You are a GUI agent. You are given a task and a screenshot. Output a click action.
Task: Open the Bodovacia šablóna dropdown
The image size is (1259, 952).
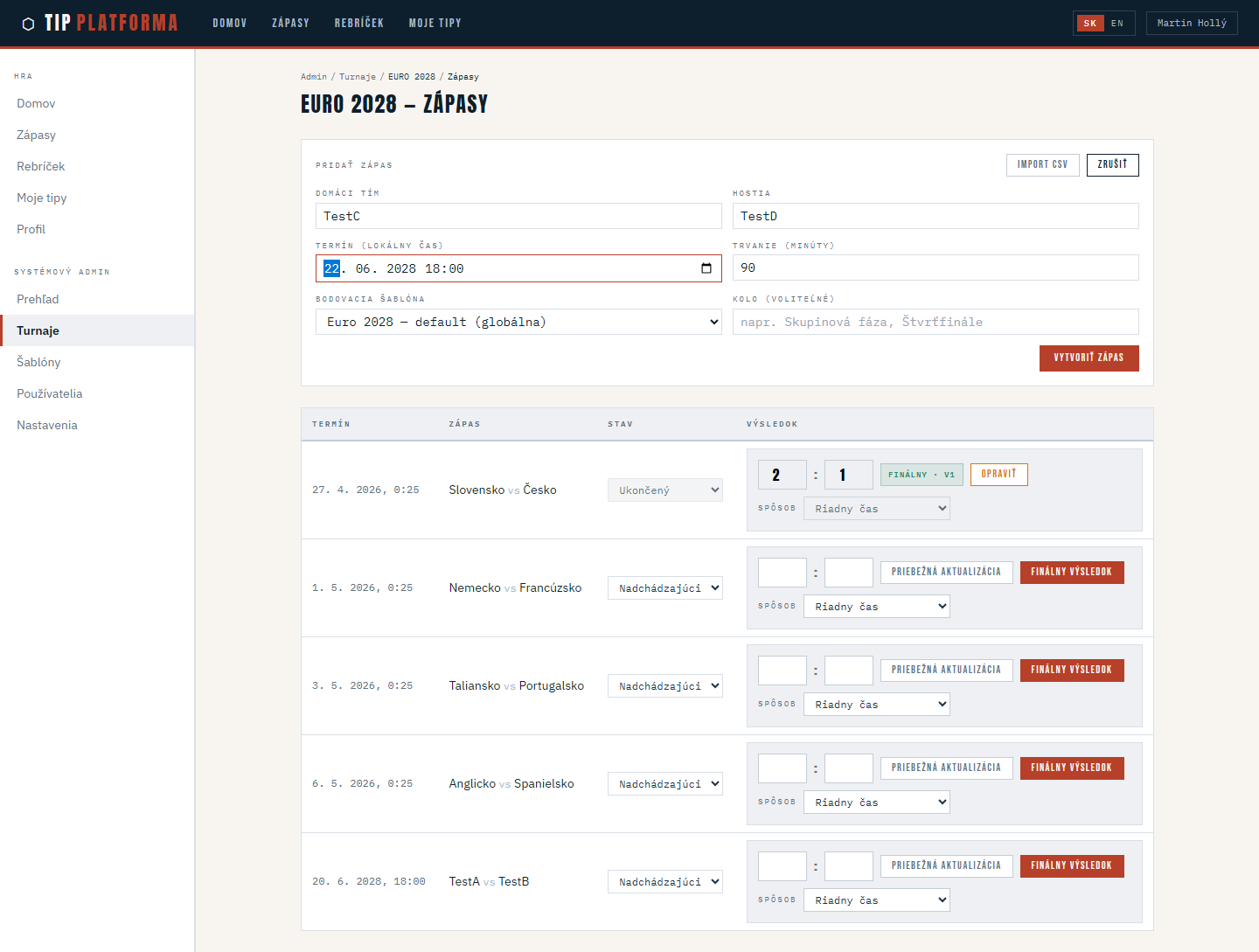tap(518, 322)
